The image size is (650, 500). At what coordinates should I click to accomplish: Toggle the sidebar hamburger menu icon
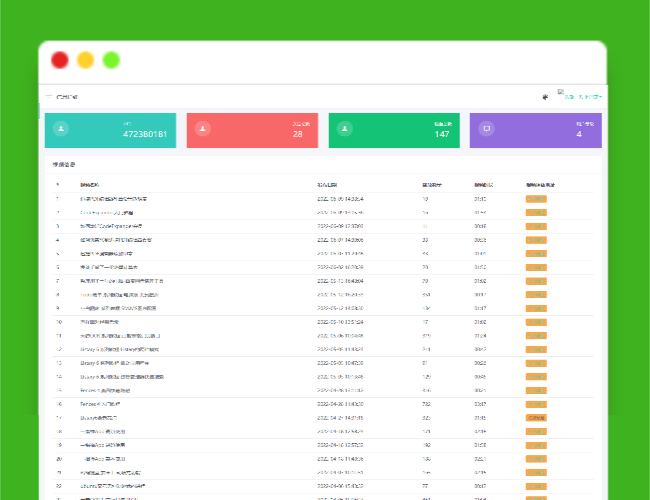pyautogui.click(x=48, y=96)
